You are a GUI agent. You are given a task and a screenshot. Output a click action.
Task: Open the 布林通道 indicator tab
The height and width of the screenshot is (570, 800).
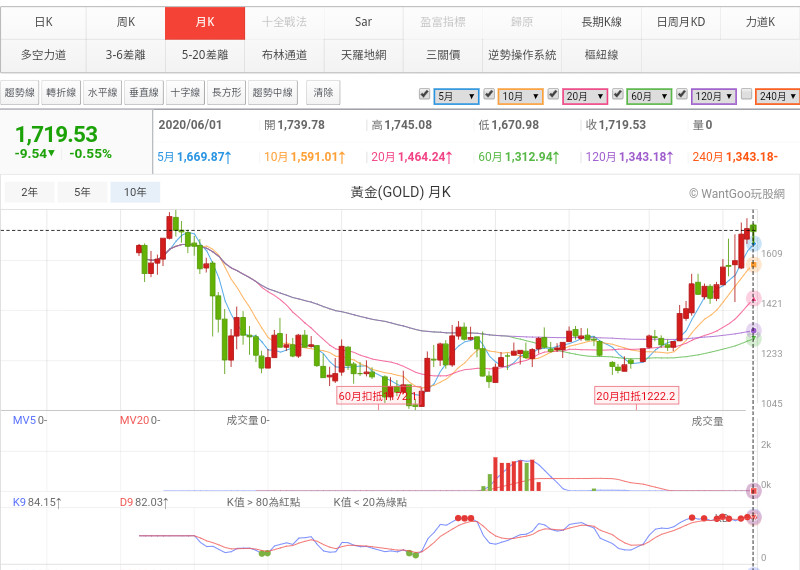[284, 55]
